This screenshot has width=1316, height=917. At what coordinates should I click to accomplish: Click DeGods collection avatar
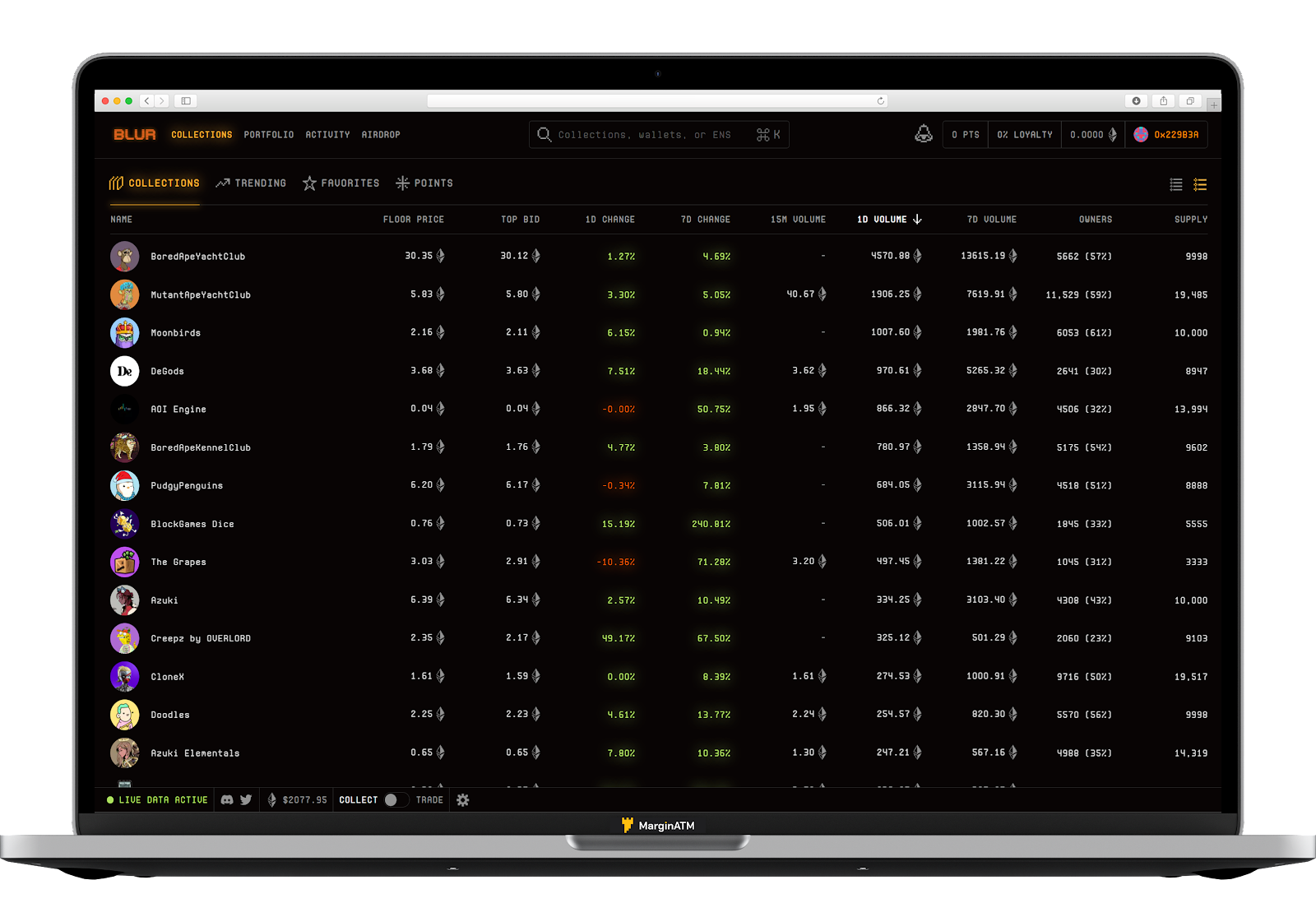pyautogui.click(x=125, y=371)
